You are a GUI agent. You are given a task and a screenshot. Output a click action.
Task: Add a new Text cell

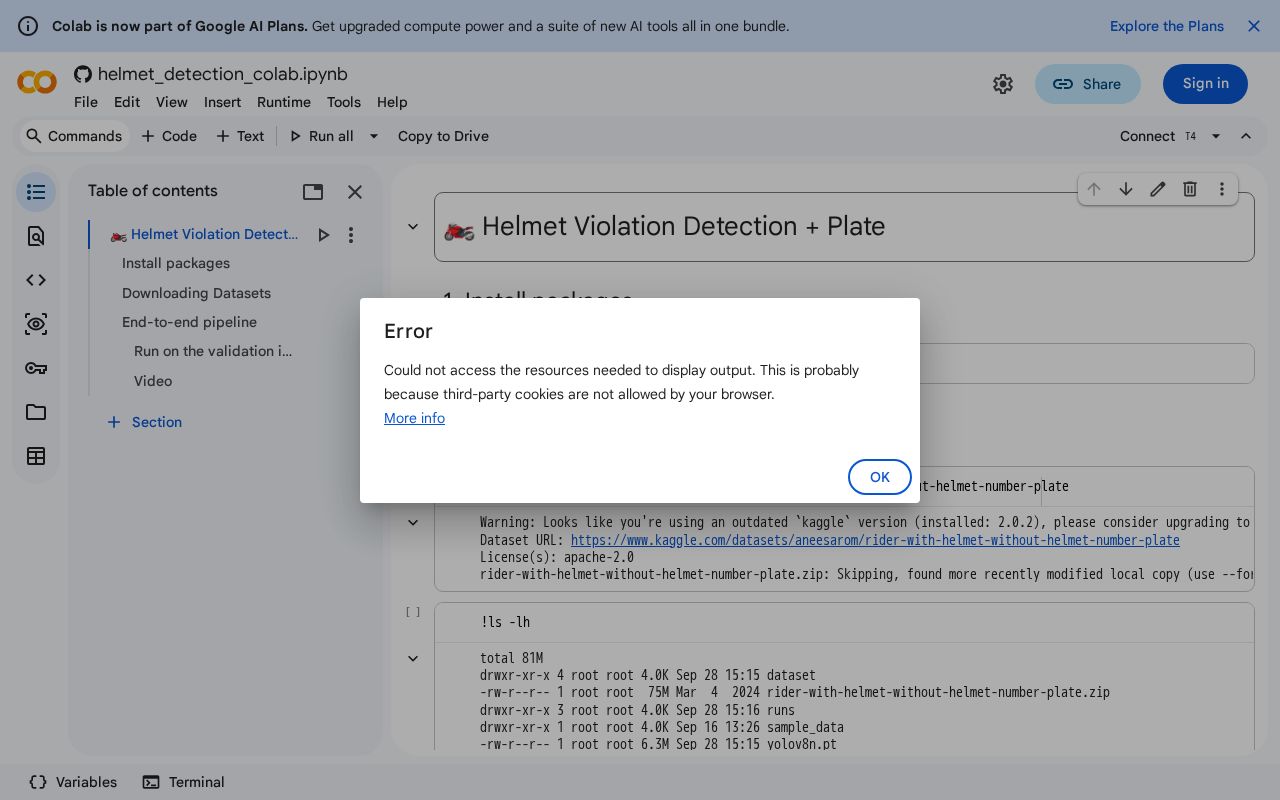[x=240, y=136]
